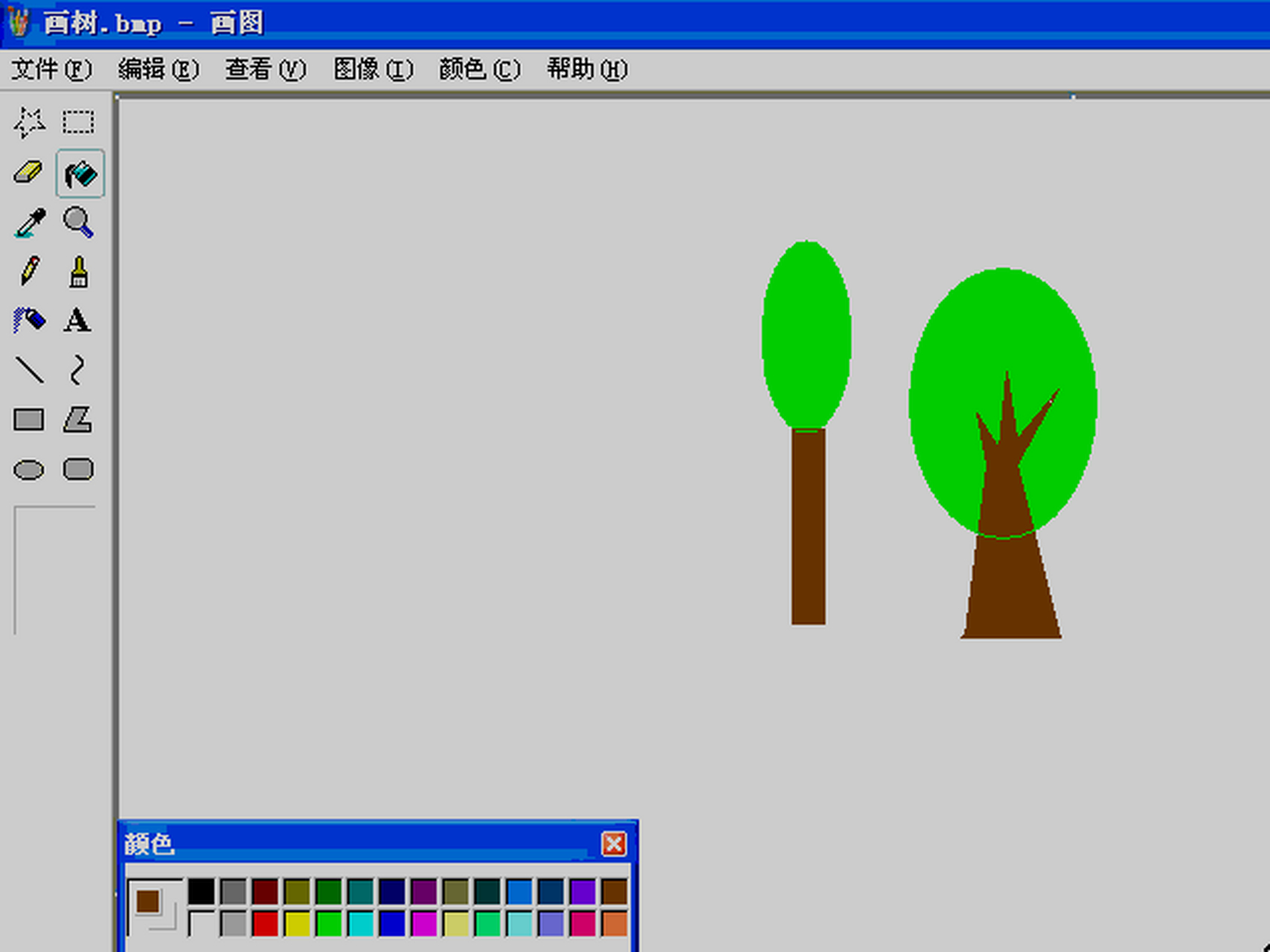
Task: Select the Pencil tool
Action: [x=28, y=272]
